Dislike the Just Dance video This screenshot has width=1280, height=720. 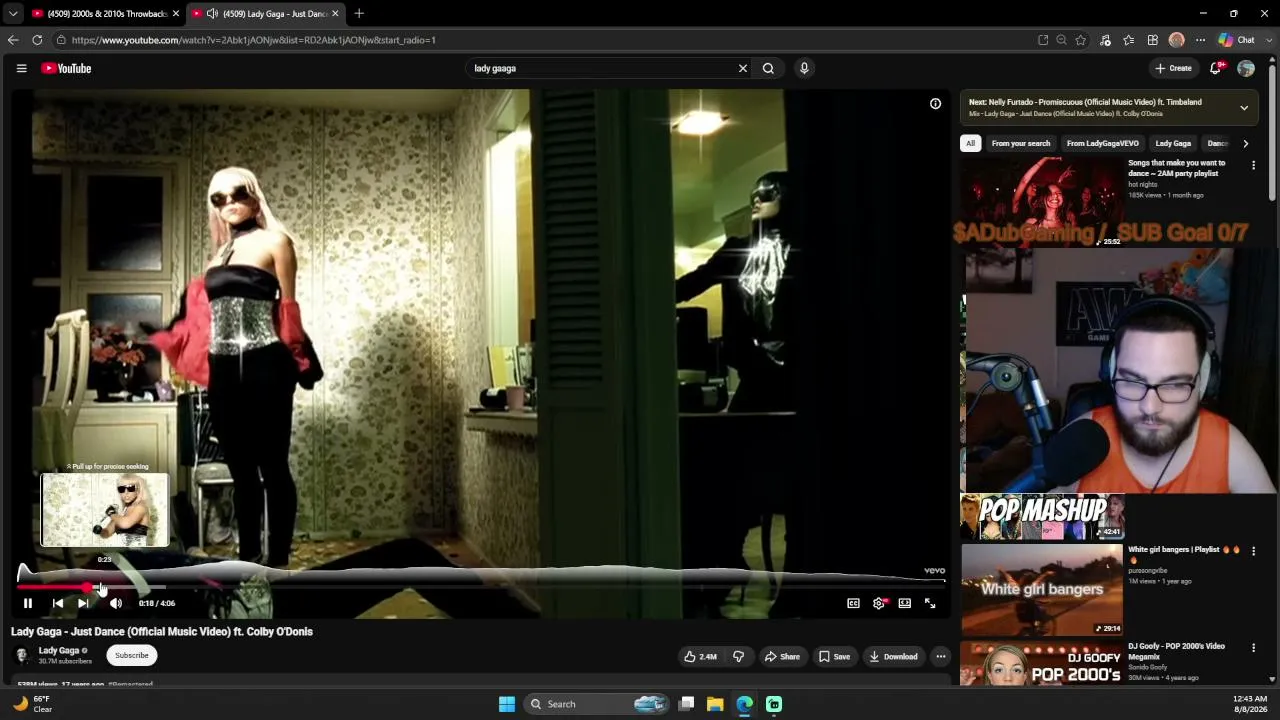pos(738,656)
